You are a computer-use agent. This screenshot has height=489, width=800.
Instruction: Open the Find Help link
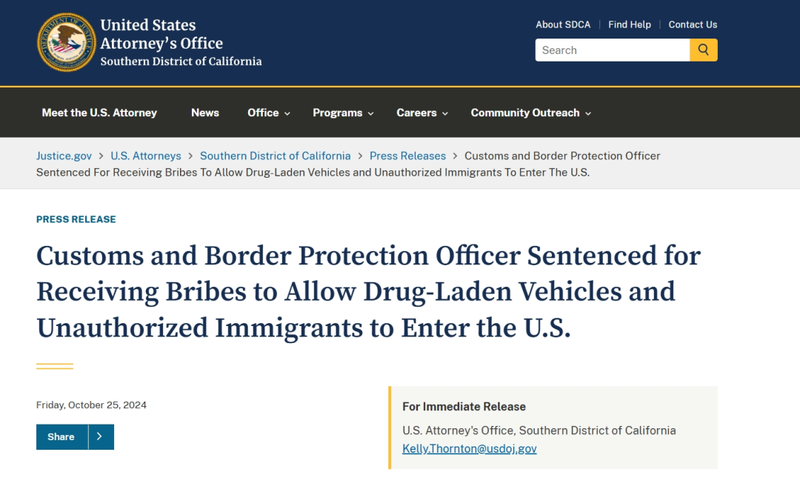pos(630,25)
